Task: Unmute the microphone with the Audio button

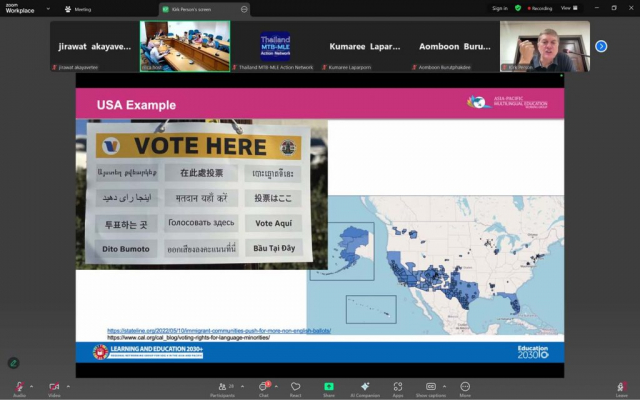Action: [19, 386]
